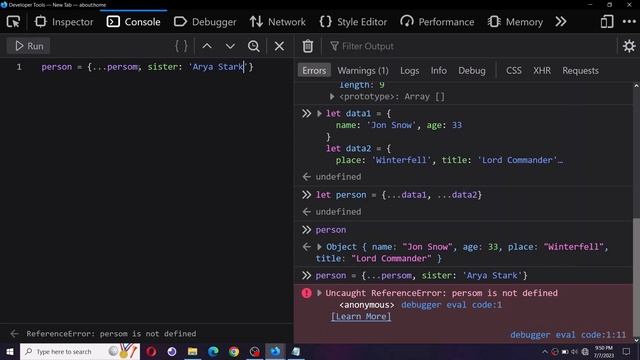
Task: Open Firefox Developer Edition taskbar icon
Action: (276, 351)
